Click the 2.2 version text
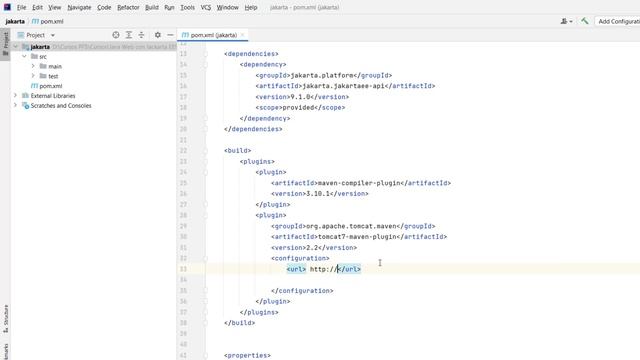640x360 pixels. [312, 247]
